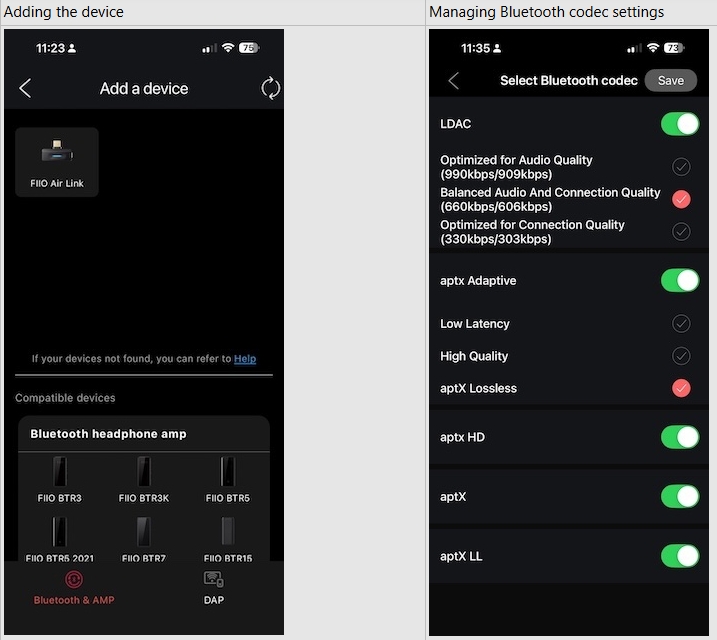Pick the FIIO BTR7 device icon
The width and height of the screenshot is (717, 640).
144,532
